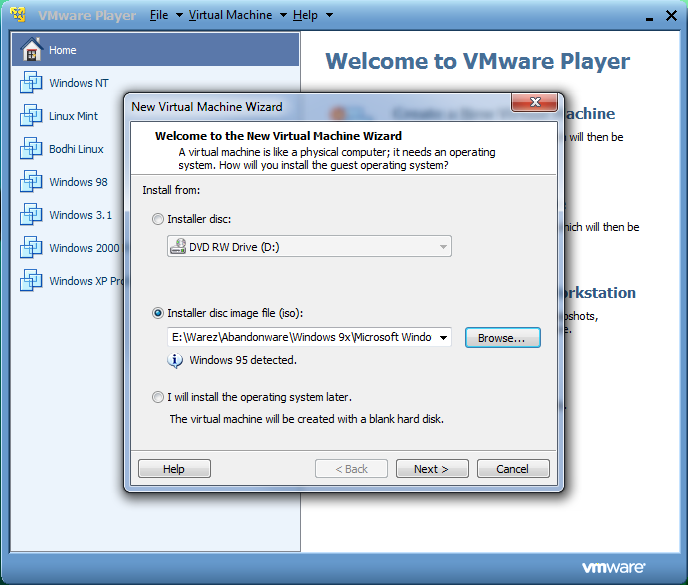Click the DVD drive icon in disc dropdown
The image size is (688, 585).
coord(178,246)
